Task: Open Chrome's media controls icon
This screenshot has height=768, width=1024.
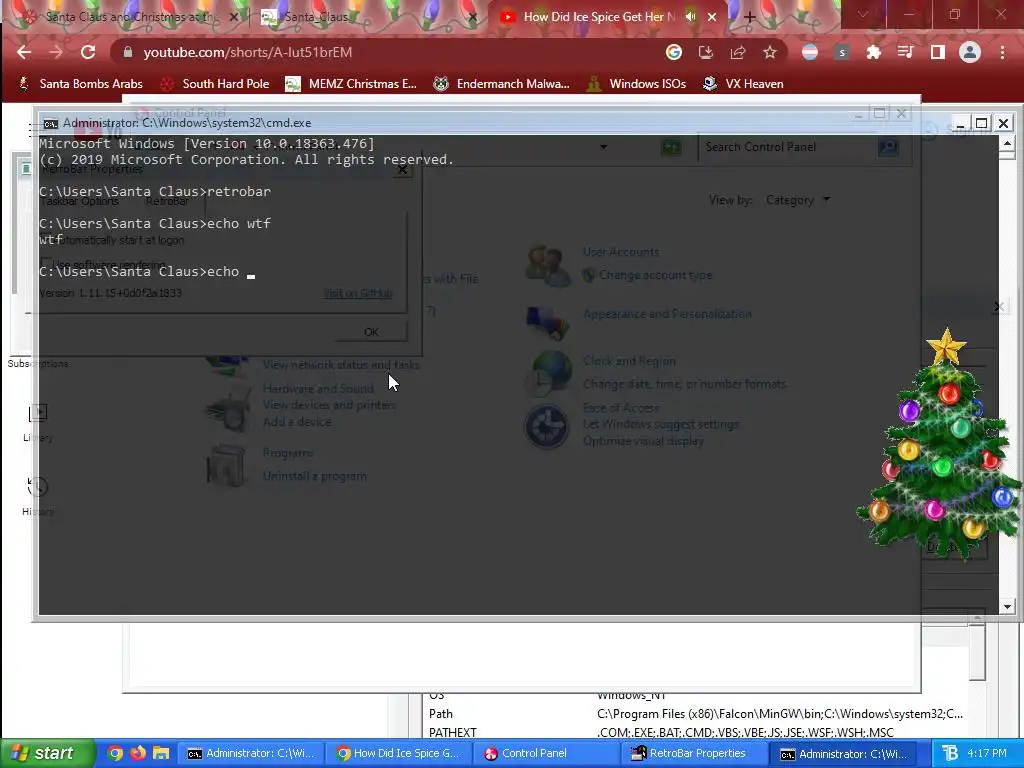Action: [905, 52]
